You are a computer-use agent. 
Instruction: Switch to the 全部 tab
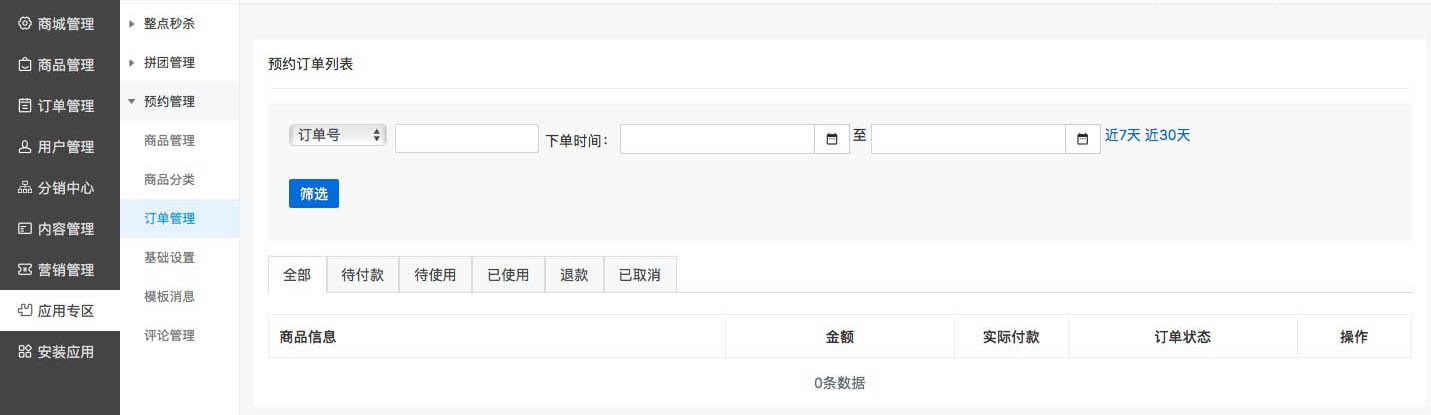point(298,275)
